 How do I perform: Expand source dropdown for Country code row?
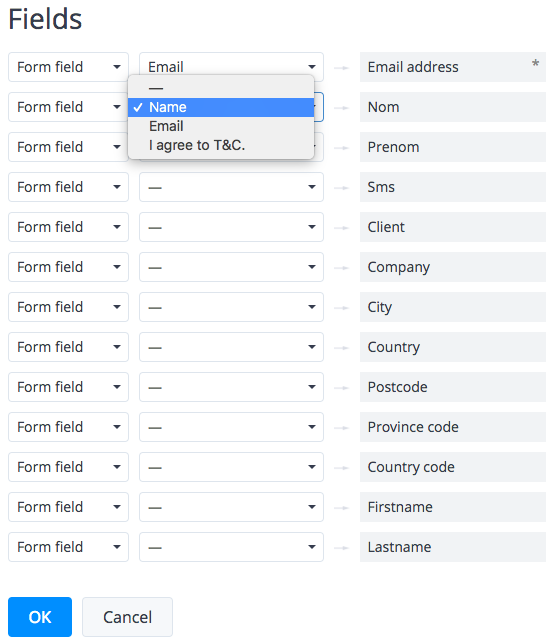point(231,467)
